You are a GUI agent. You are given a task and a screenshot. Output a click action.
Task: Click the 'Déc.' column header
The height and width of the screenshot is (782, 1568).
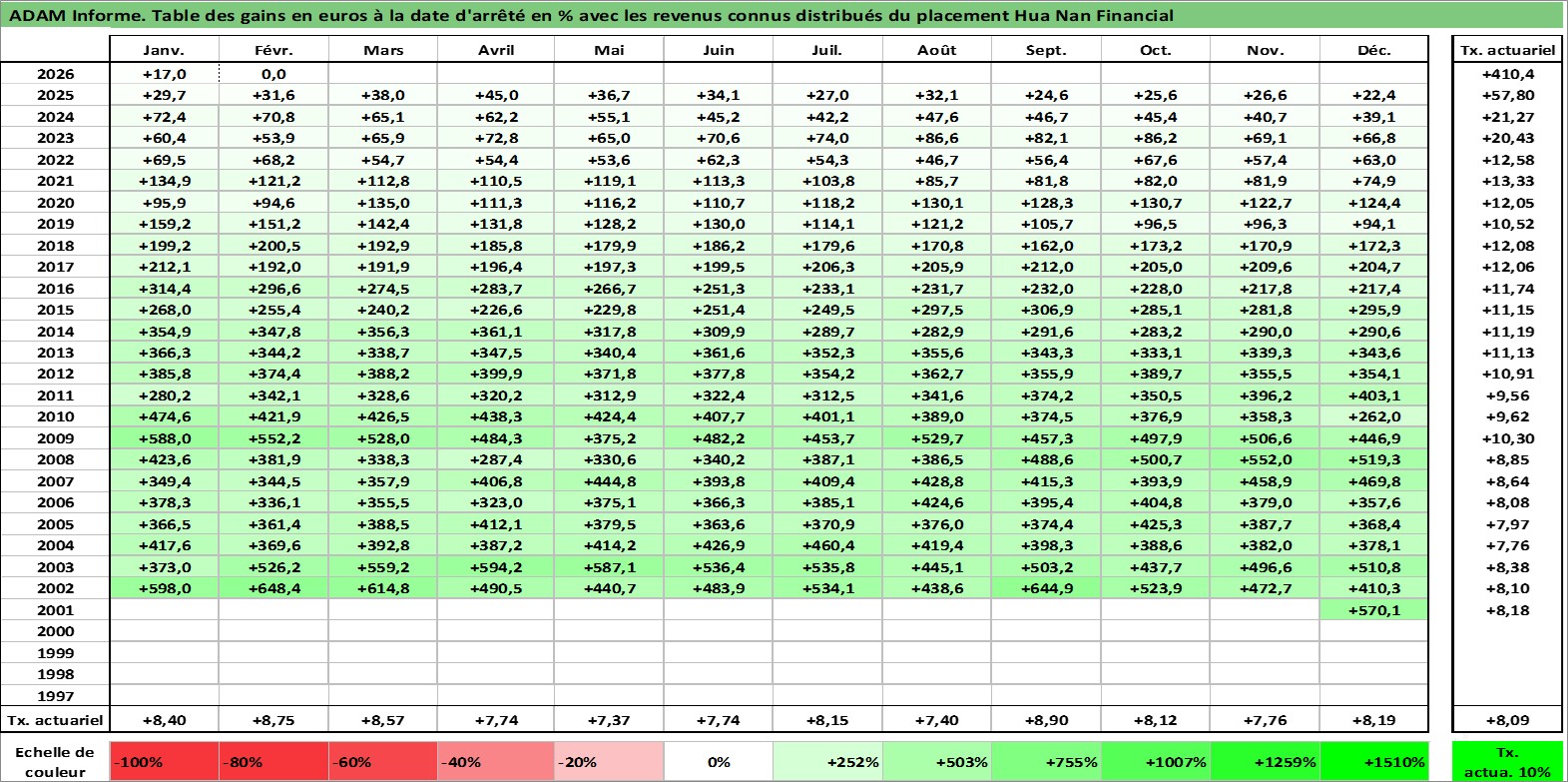click(x=1374, y=50)
